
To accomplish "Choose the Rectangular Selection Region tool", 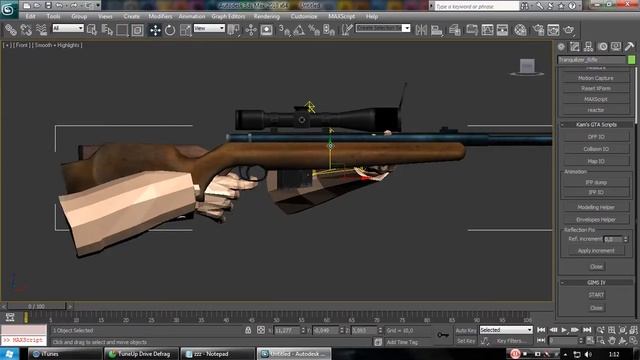I will click(122, 30).
